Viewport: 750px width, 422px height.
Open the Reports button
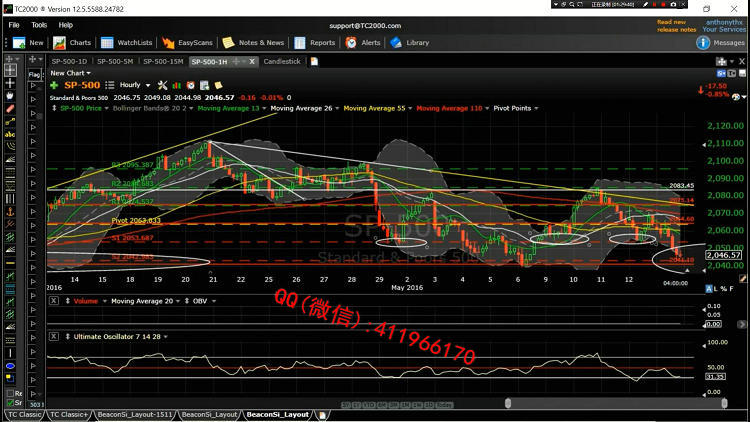[314, 43]
